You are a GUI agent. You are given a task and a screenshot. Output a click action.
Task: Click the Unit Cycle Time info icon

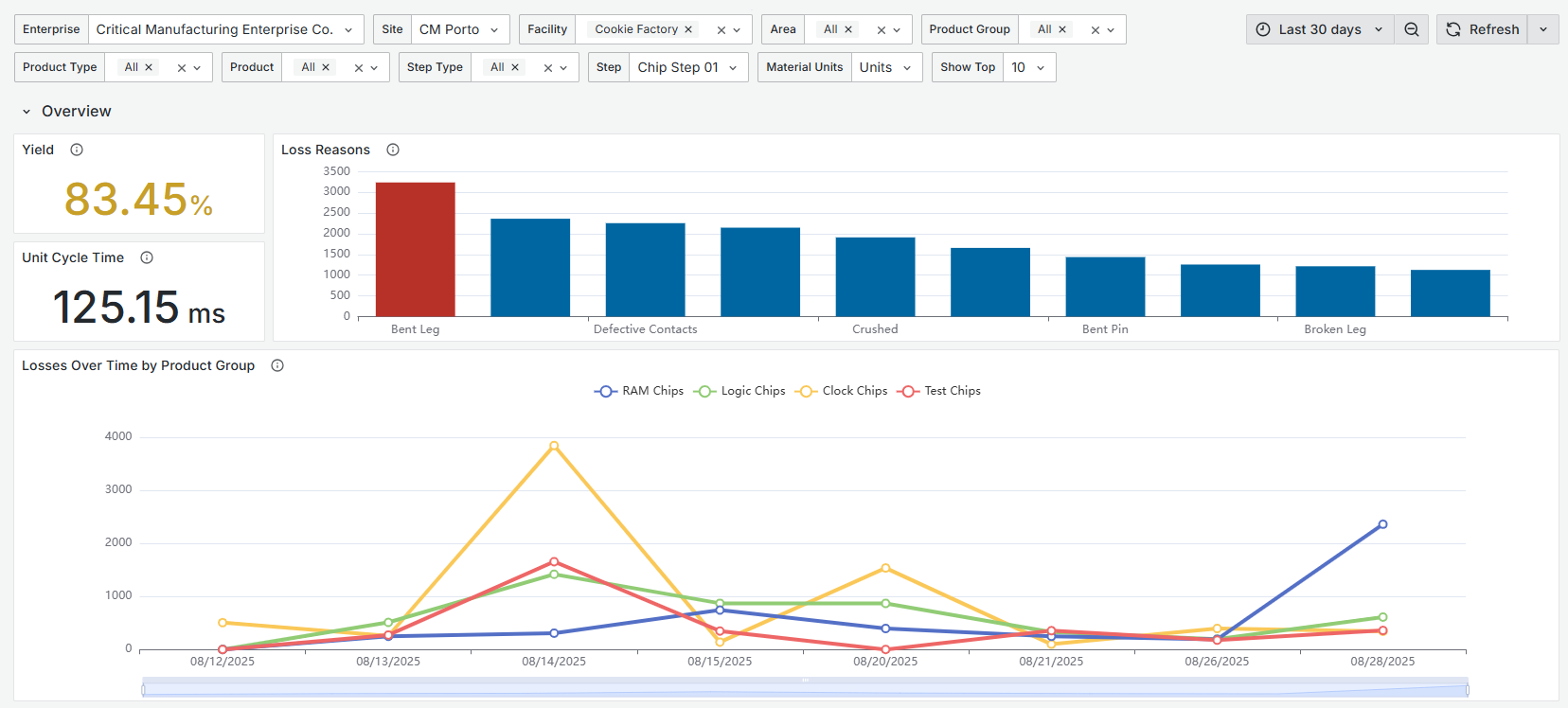147,257
